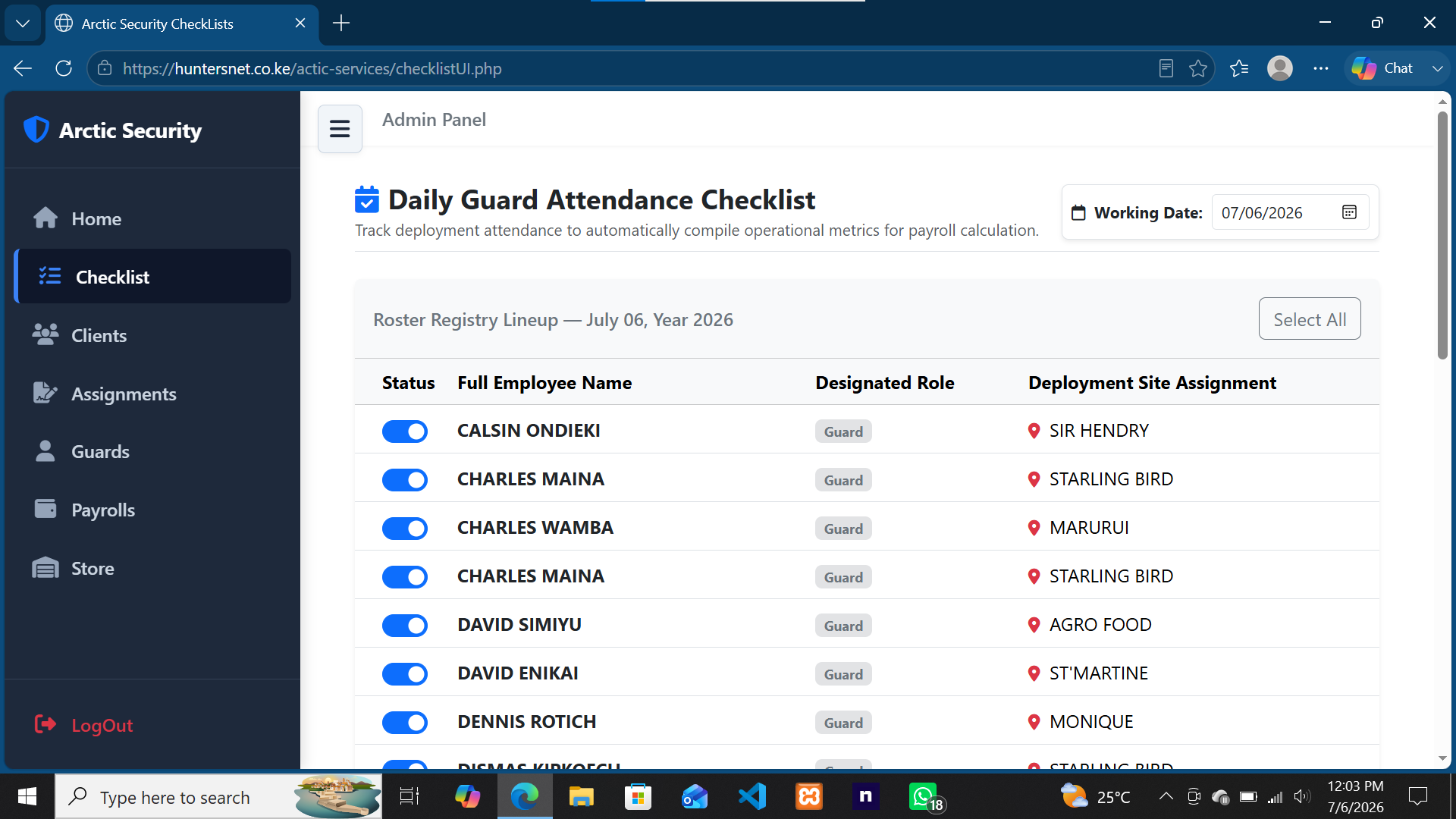Click the Guard role badge for DAVID SIMIYU

[x=843, y=626]
